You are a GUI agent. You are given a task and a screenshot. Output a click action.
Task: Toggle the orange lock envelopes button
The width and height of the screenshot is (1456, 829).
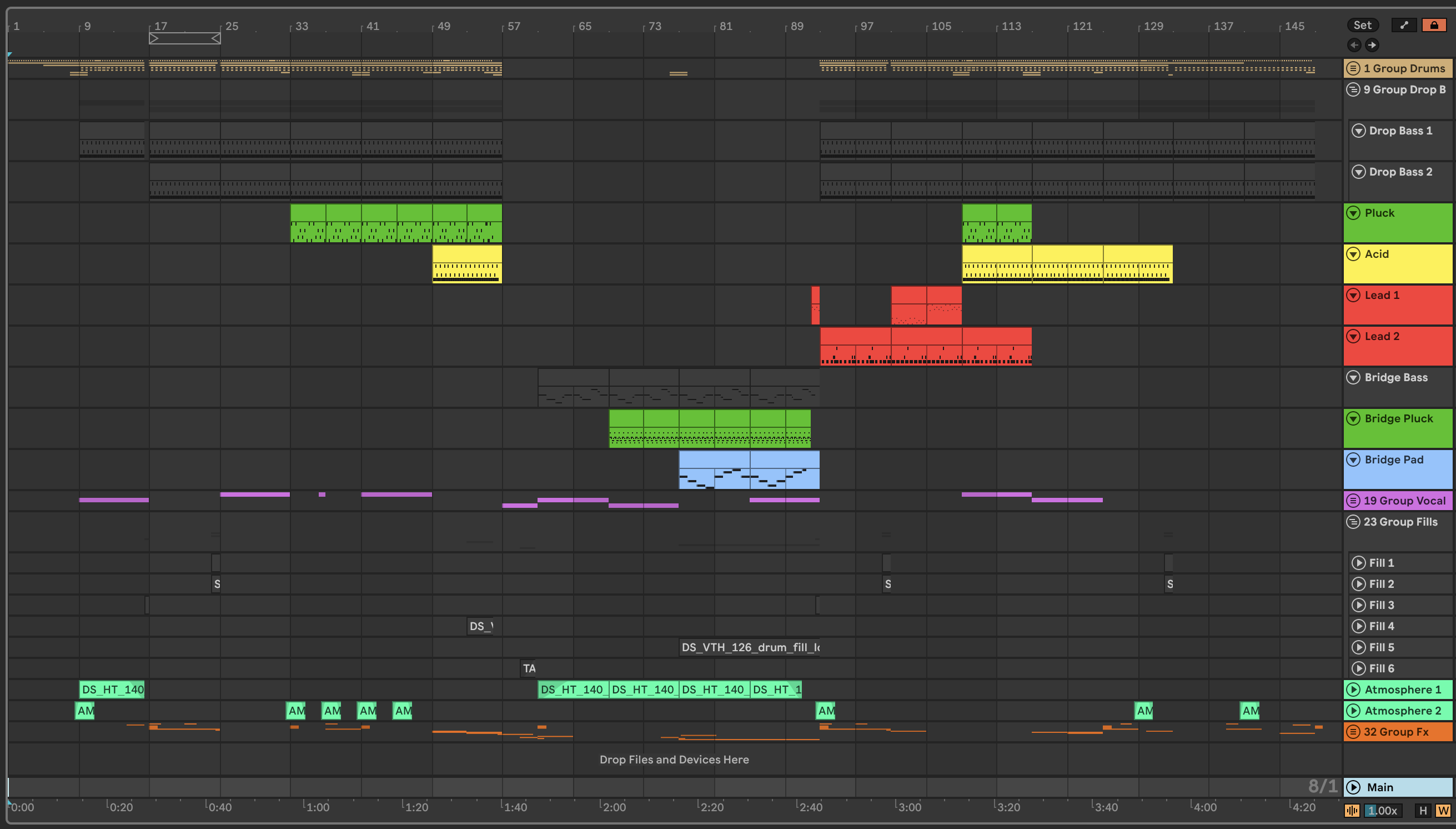(x=1434, y=25)
